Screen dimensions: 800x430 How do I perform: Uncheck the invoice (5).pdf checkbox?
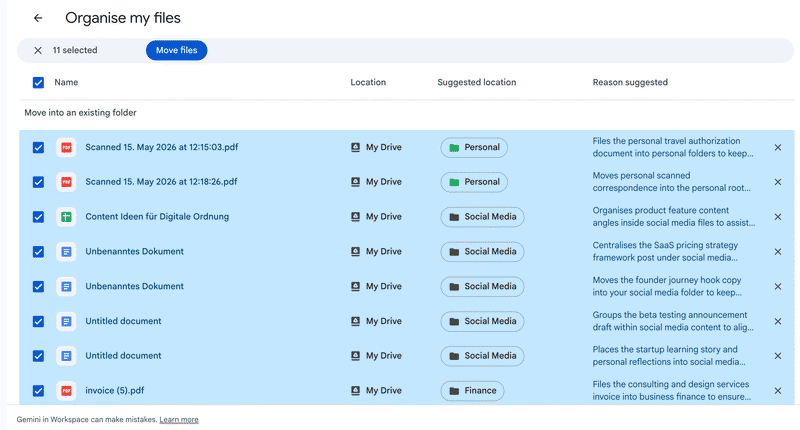38,391
